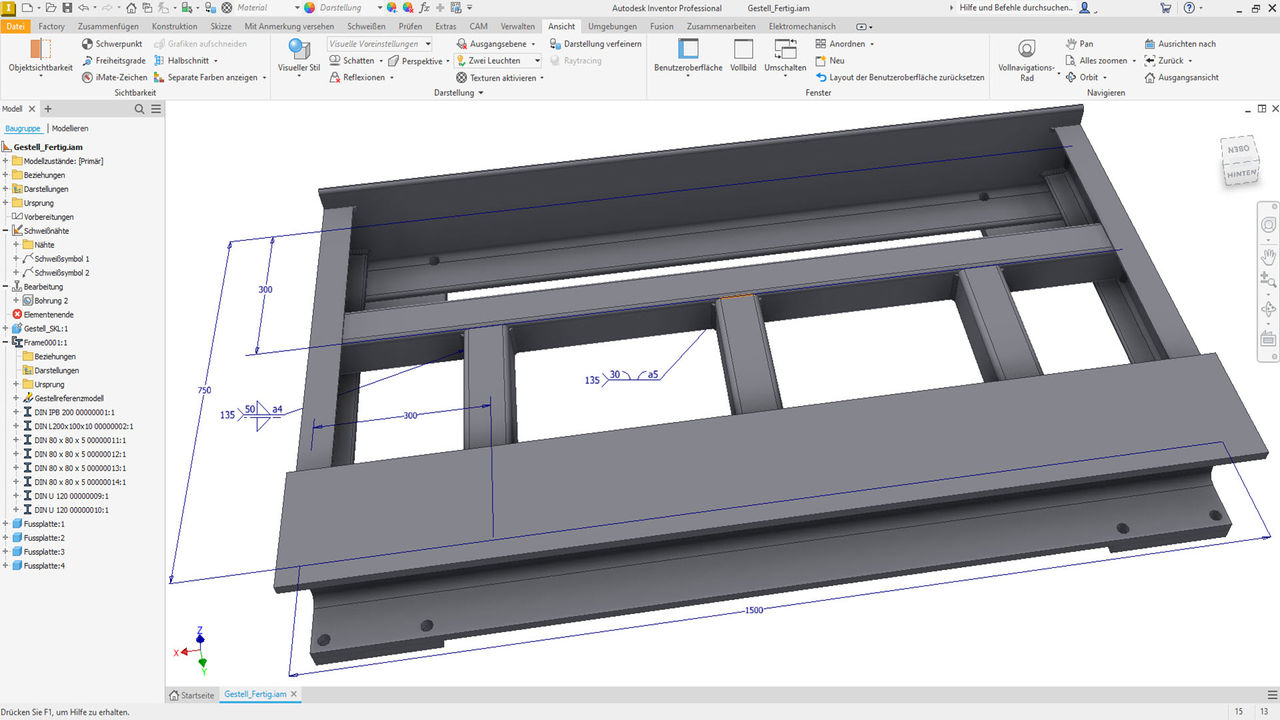Image resolution: width=1280 pixels, height=720 pixels.
Task: Enable Separate Farben anzeigen
Action: click(209, 77)
